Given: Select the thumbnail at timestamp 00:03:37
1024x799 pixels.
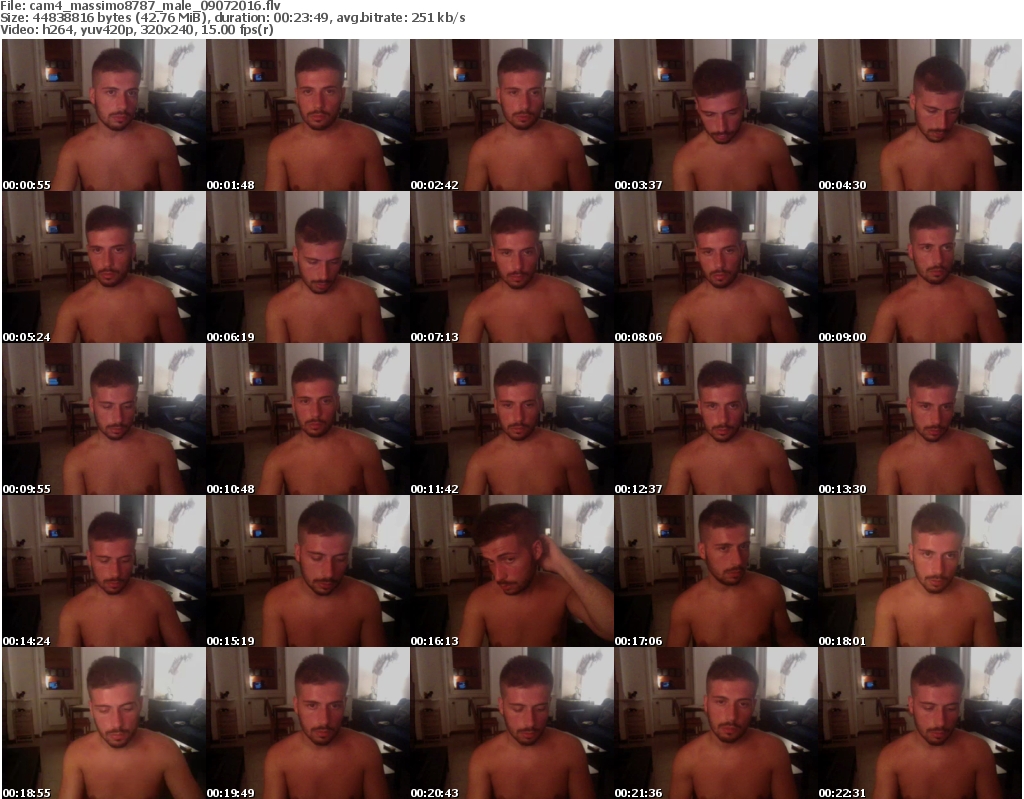Looking at the screenshot, I should pyautogui.click(x=715, y=115).
